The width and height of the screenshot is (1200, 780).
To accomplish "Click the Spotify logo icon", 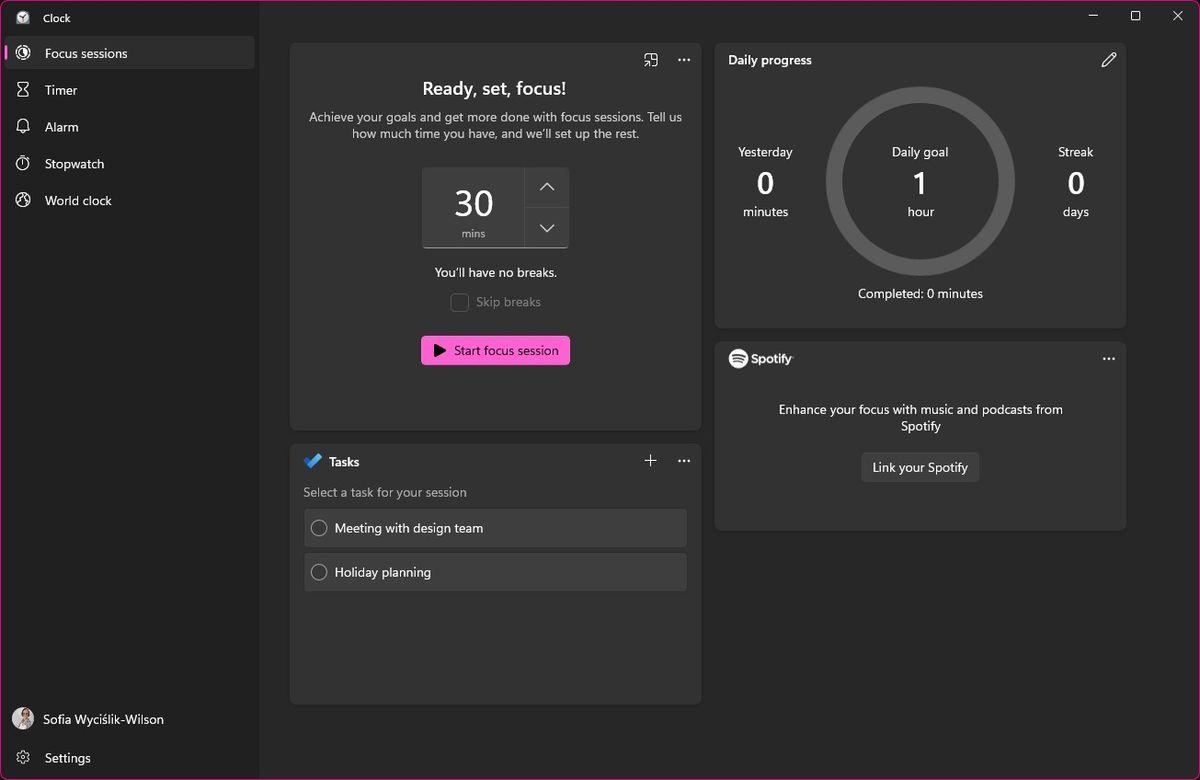I will click(x=737, y=358).
